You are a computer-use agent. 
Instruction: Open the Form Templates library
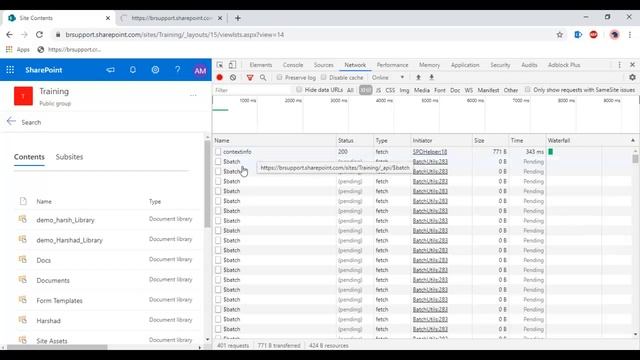click(x=59, y=300)
